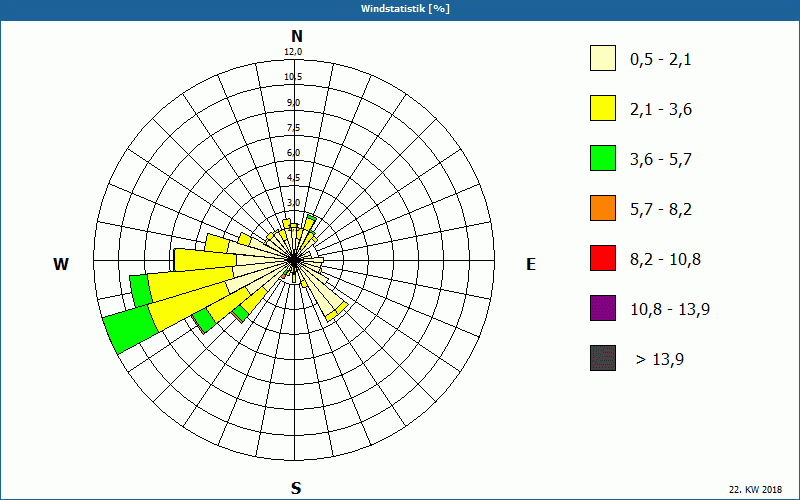
Task: Click the '4,5' ring scale label
Action: 293,178
